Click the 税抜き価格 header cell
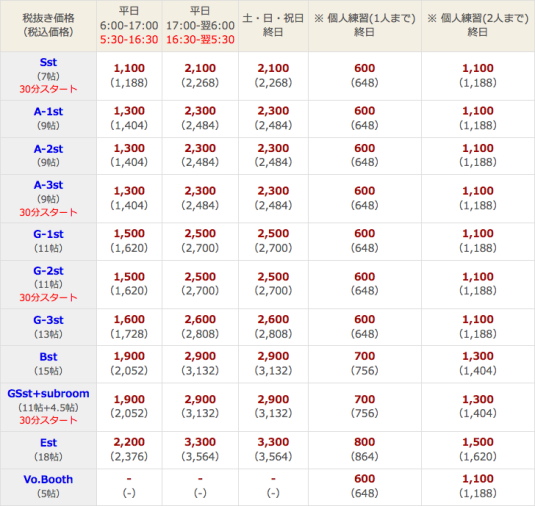 pyautogui.click(x=48, y=26)
